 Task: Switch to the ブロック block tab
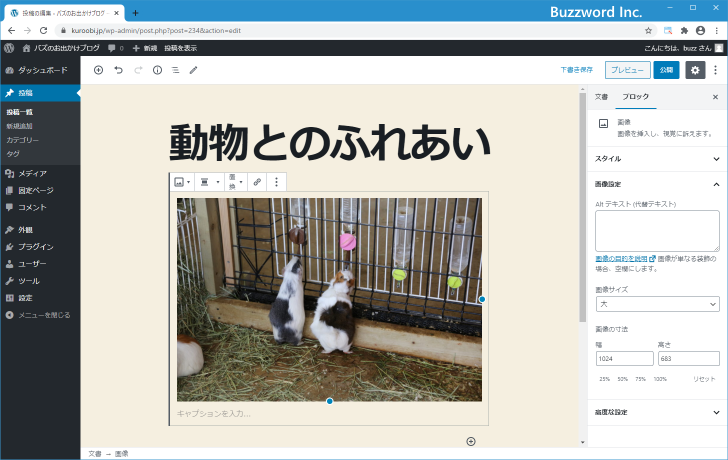(x=636, y=97)
